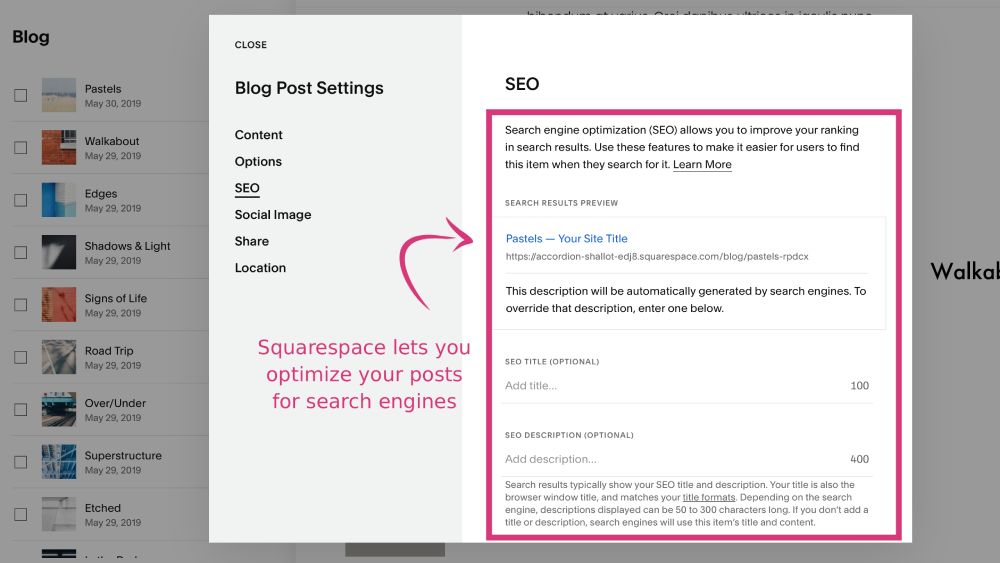1000x563 pixels.
Task: Focus the SEO title Add title field
Action: pyautogui.click(x=687, y=386)
